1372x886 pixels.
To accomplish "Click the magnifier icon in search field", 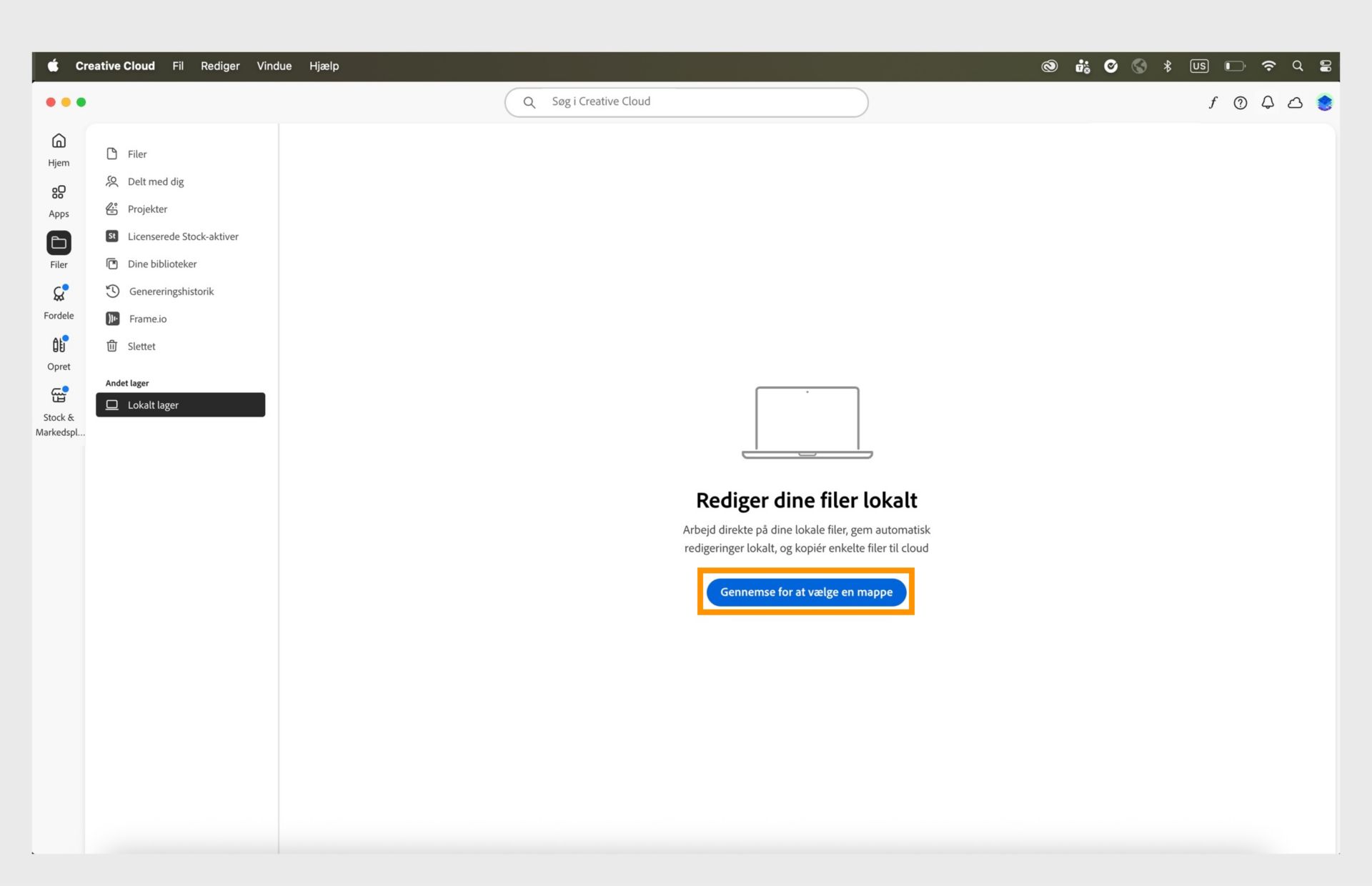I will [530, 102].
